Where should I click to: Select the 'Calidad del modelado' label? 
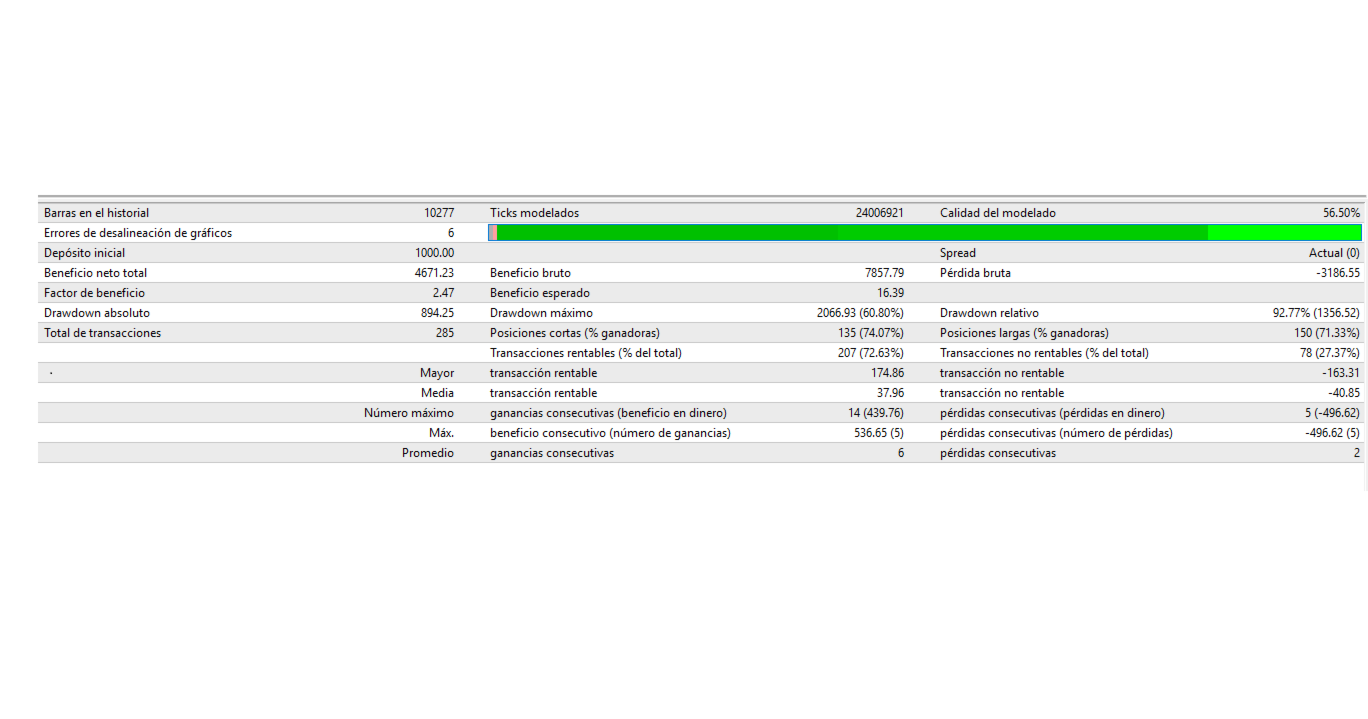click(x=998, y=213)
